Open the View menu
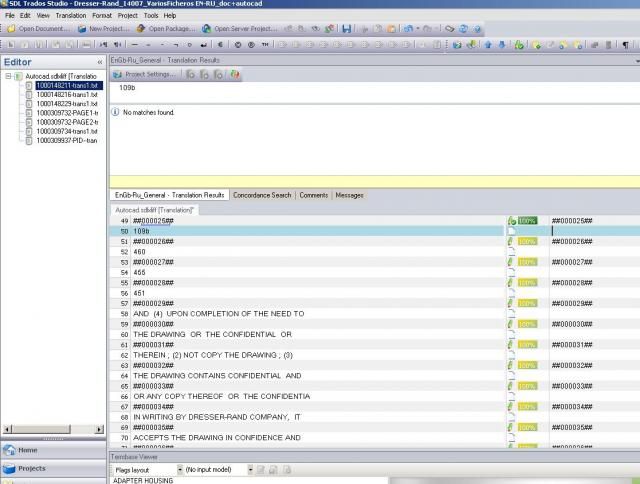Screen dimensions: 640x484 coord(43,16)
